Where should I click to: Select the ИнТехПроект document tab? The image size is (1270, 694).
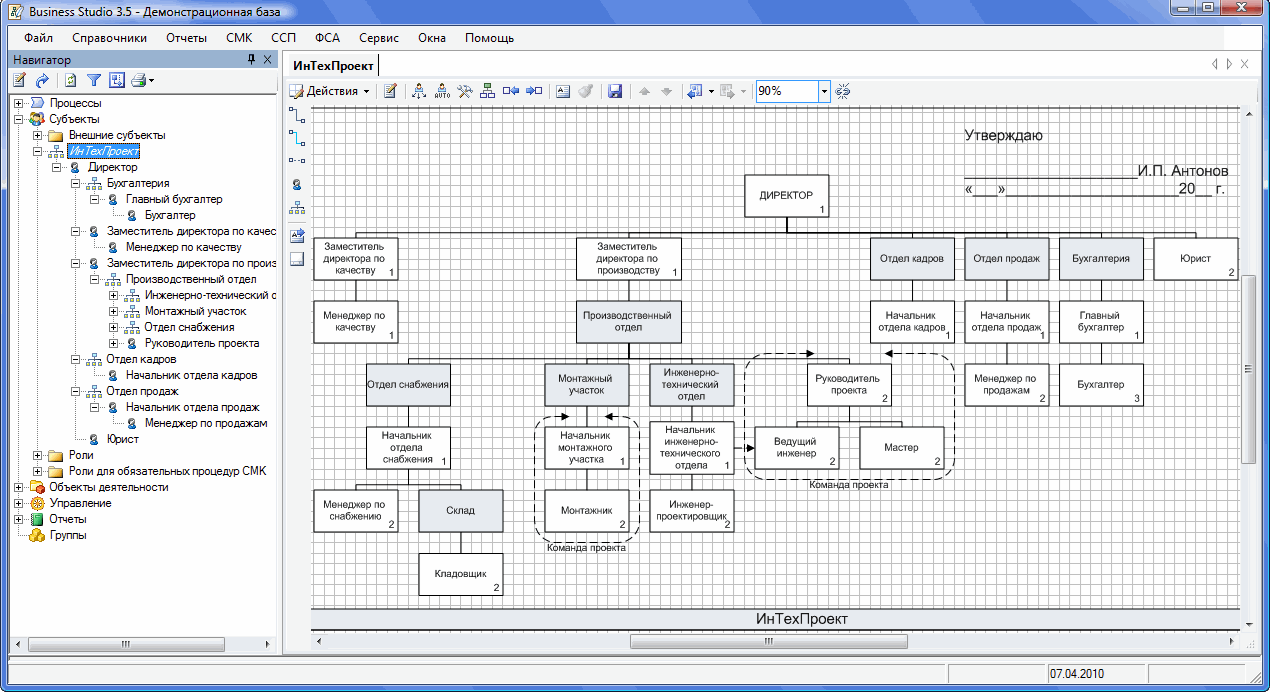pos(332,65)
